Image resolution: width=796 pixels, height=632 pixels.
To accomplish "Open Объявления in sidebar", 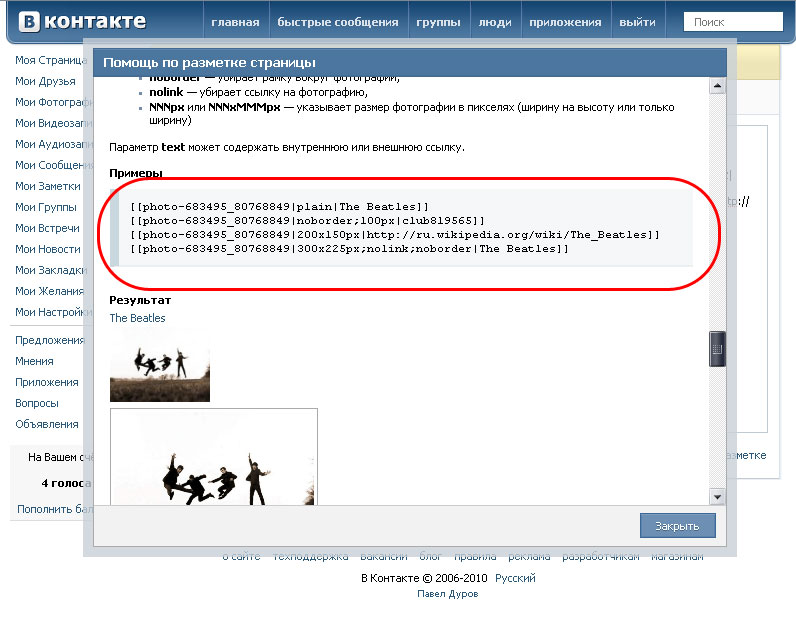I will coord(47,424).
